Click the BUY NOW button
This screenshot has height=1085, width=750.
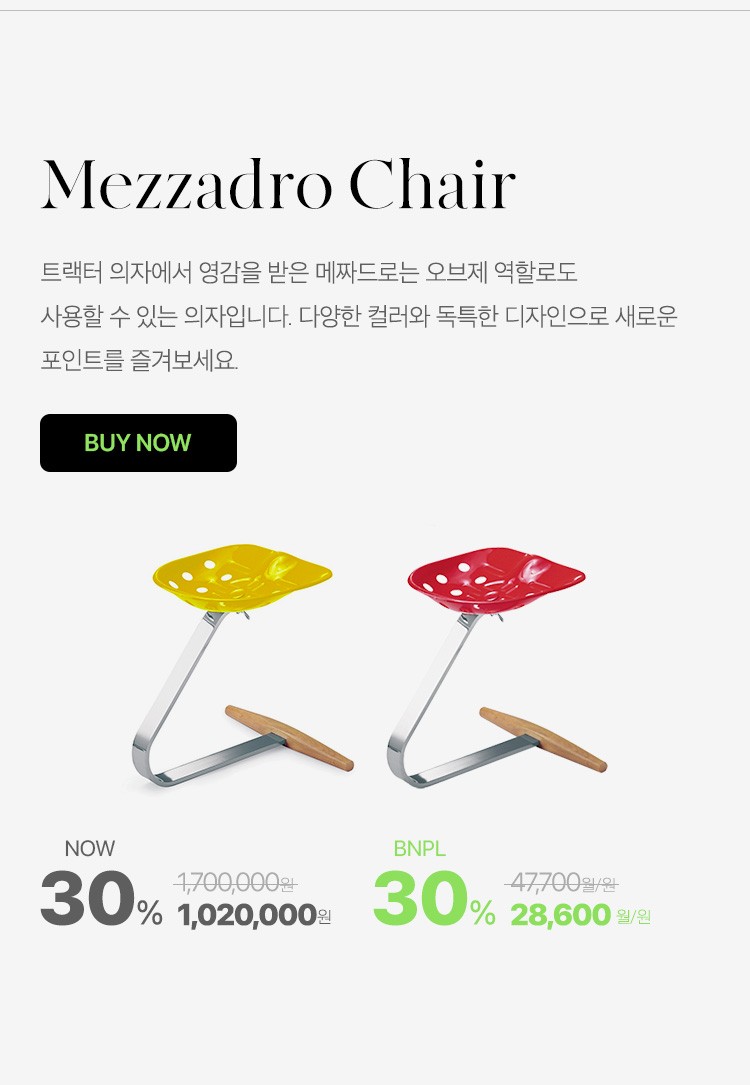point(138,443)
